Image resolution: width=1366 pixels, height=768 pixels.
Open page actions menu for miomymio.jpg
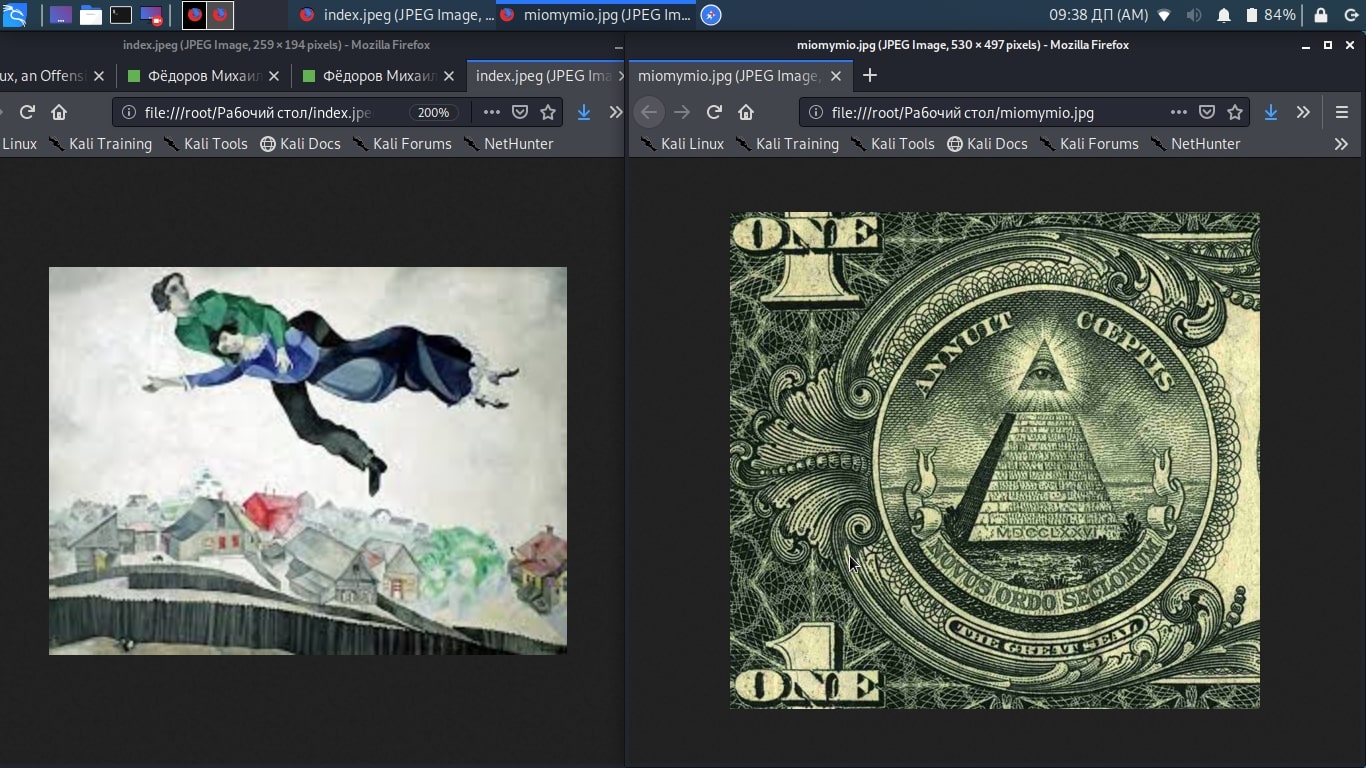1178,112
